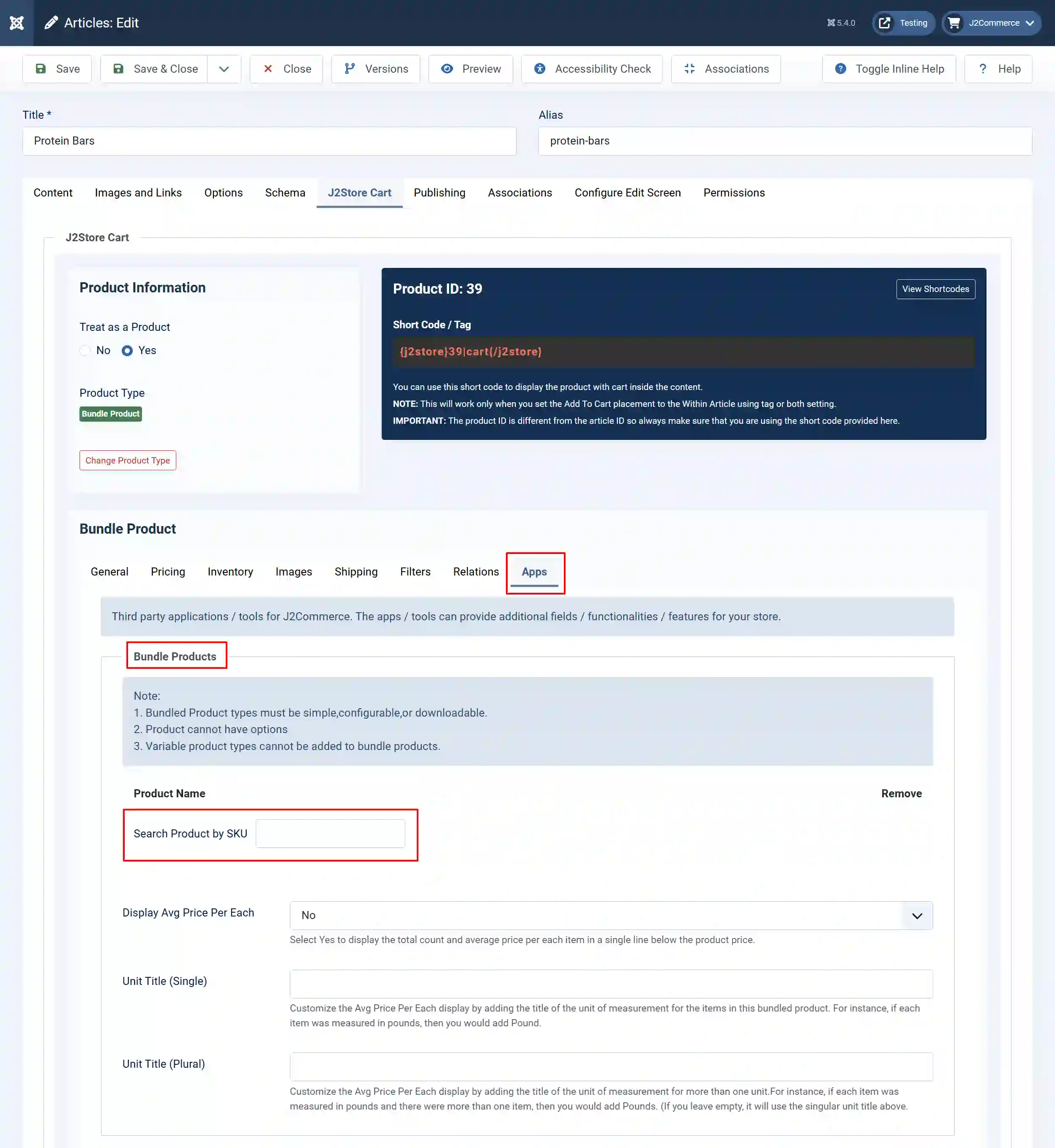Screen dimensions: 1055x1148
Task: Open the bundle Images tab
Action: (x=293, y=572)
